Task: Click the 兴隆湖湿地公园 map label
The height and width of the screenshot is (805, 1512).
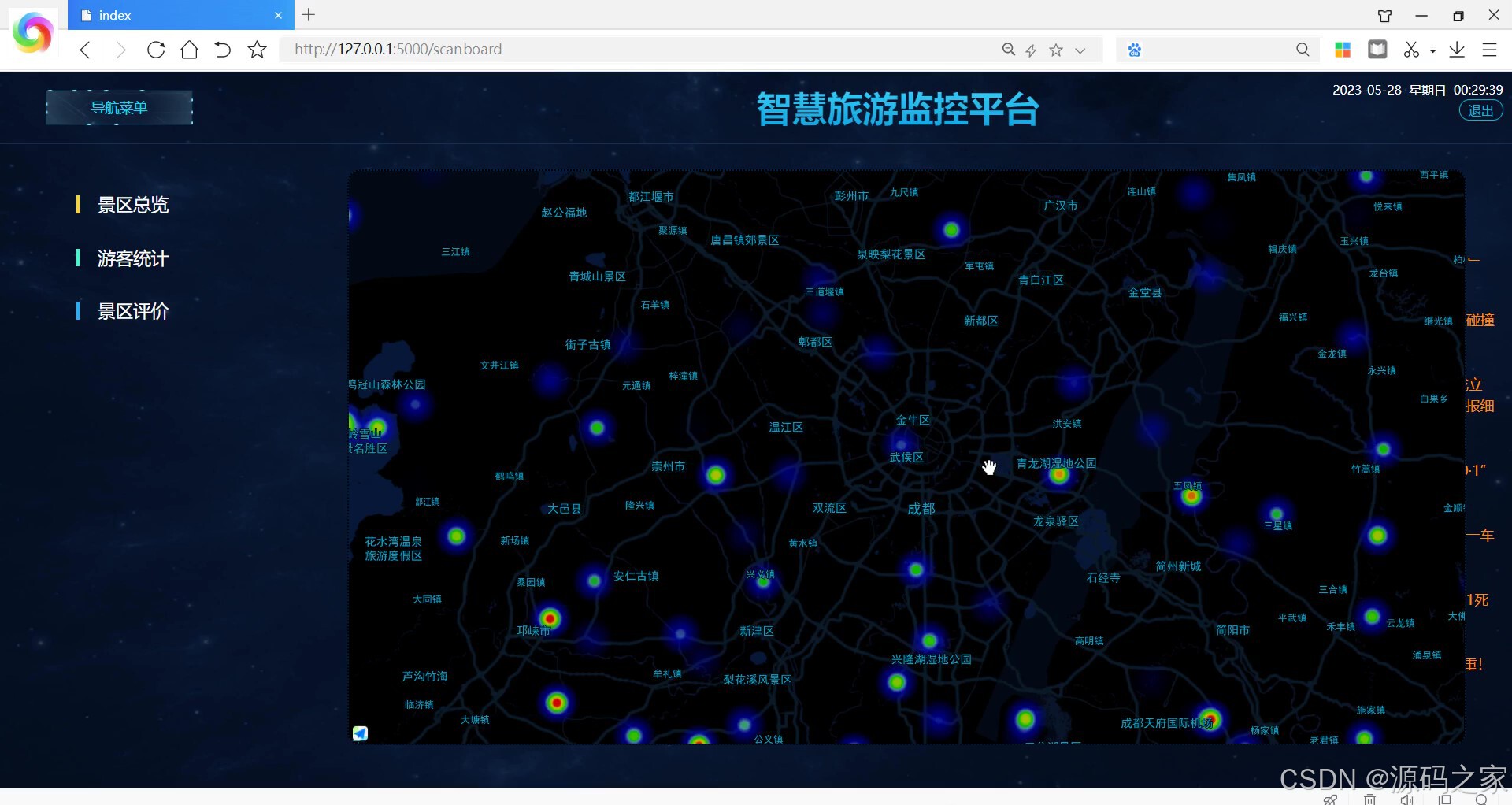Action: coord(931,659)
